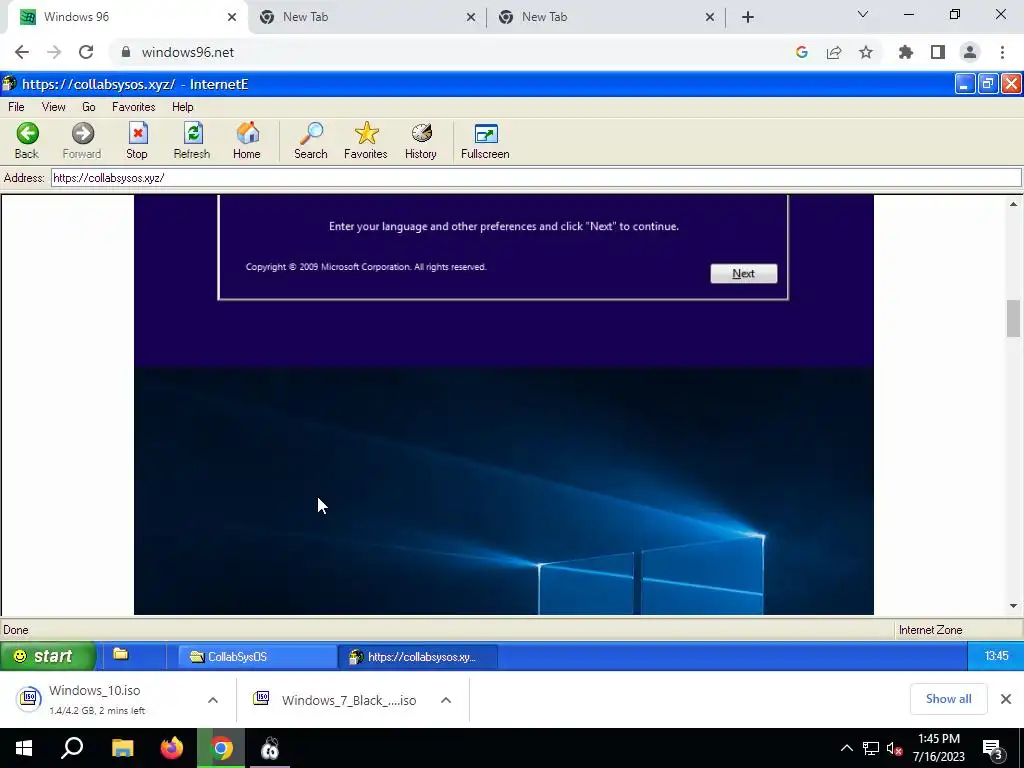This screenshot has height=768, width=1024.
Task: Click the Internet Zone status indicator
Action: 931,630
